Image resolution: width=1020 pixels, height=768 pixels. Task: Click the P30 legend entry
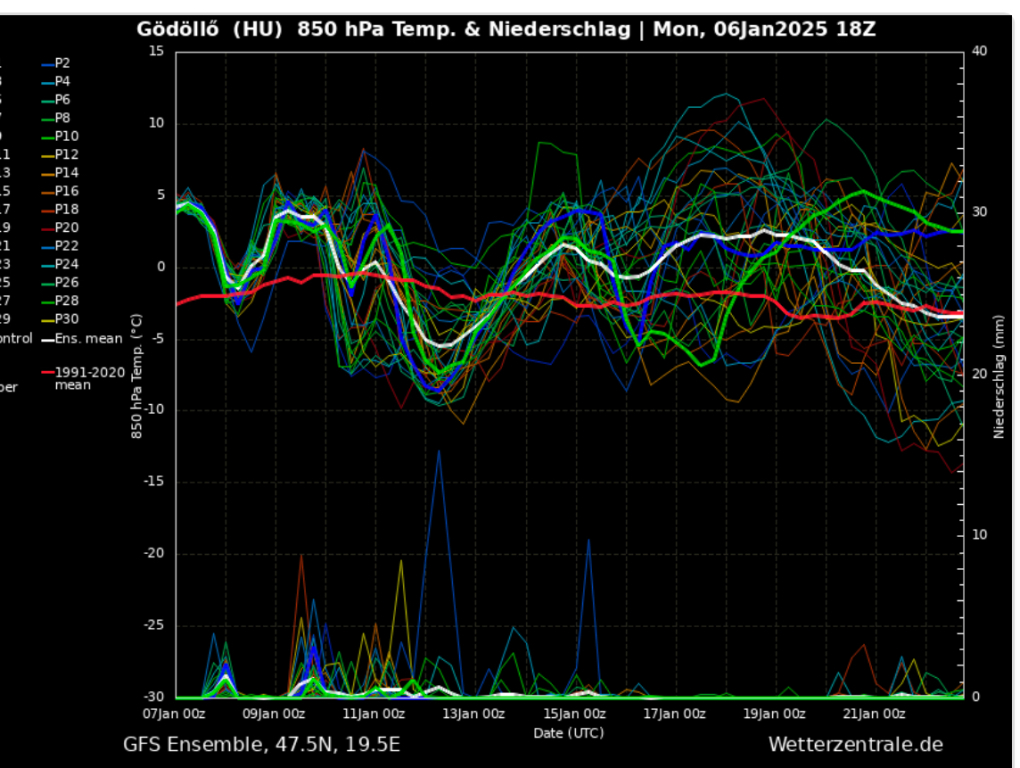coord(66,319)
